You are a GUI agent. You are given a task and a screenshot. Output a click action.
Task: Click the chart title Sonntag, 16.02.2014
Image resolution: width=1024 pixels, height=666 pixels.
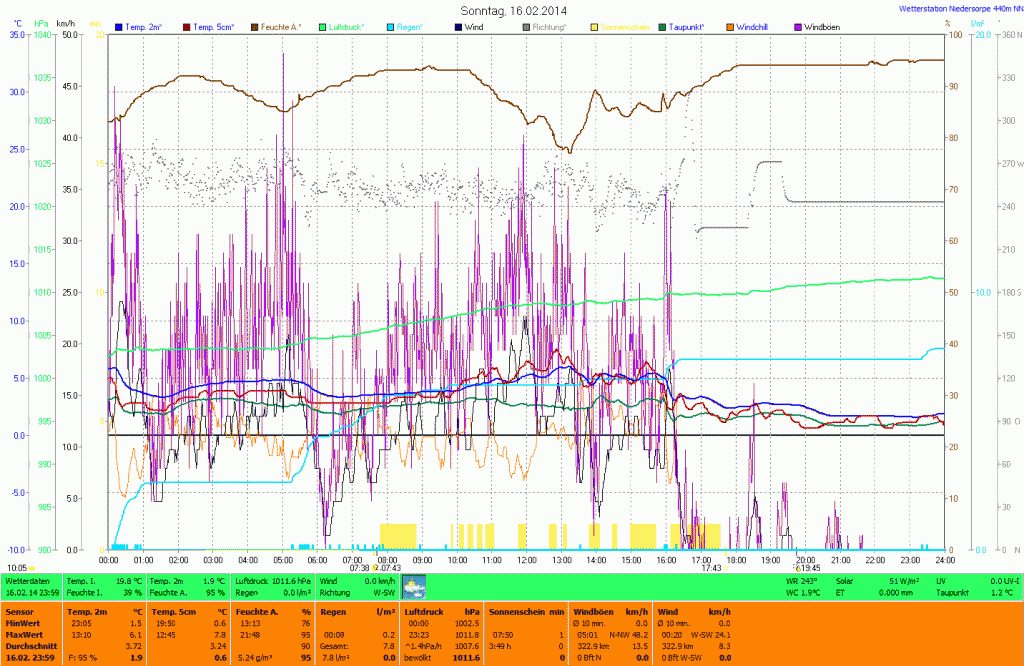coord(512,9)
